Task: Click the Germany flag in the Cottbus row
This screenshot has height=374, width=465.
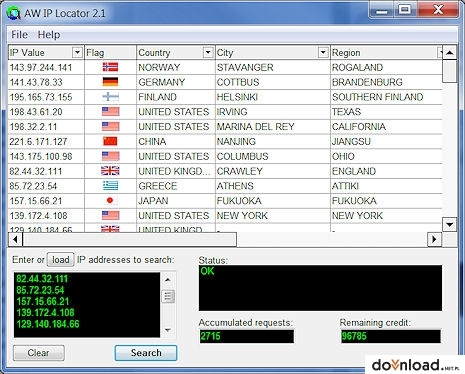Action: [110, 82]
